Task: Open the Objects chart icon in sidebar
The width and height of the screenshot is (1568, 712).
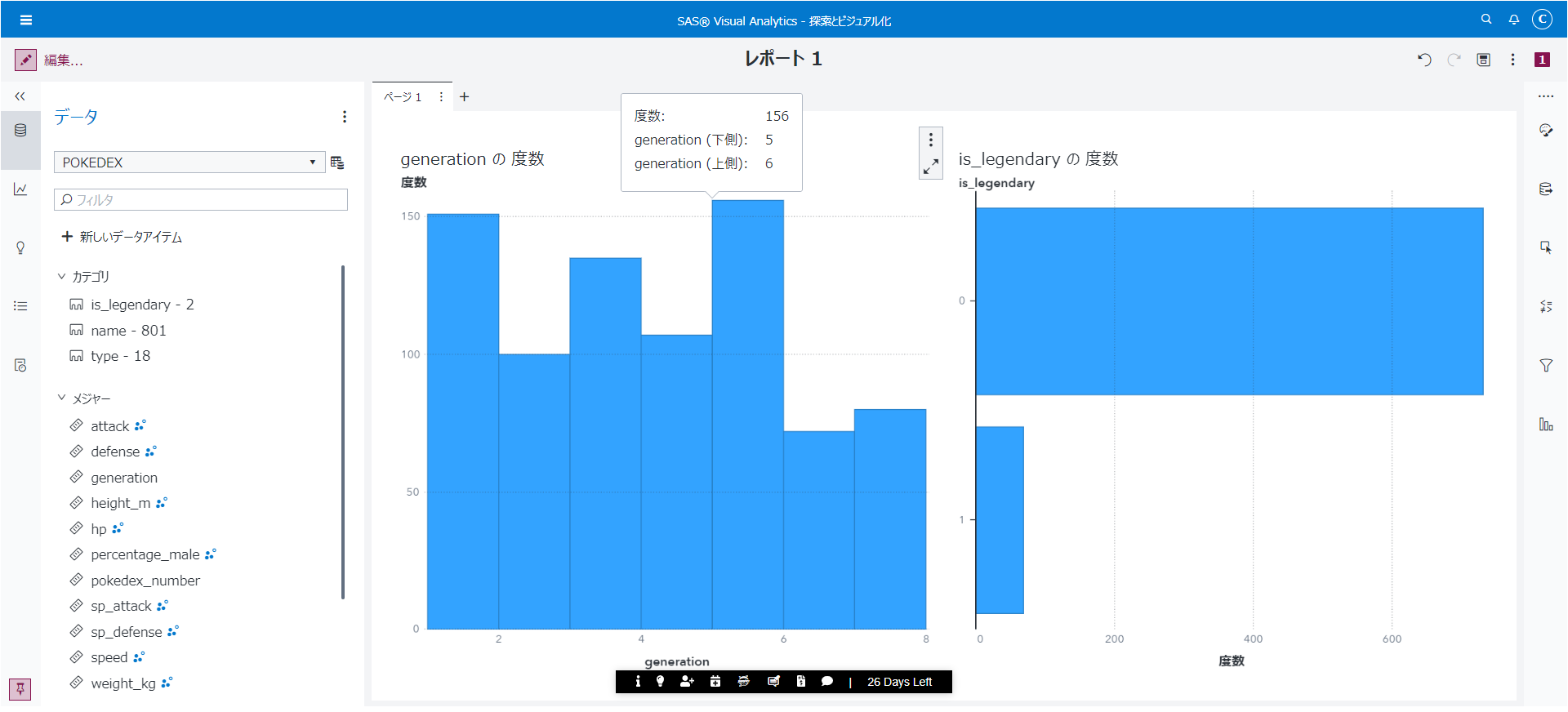Action: click(x=20, y=189)
